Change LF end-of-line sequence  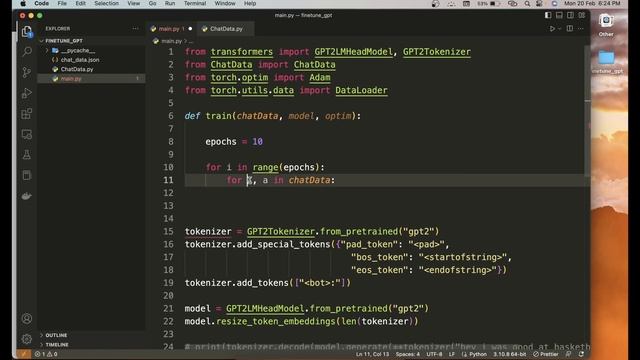452,354
